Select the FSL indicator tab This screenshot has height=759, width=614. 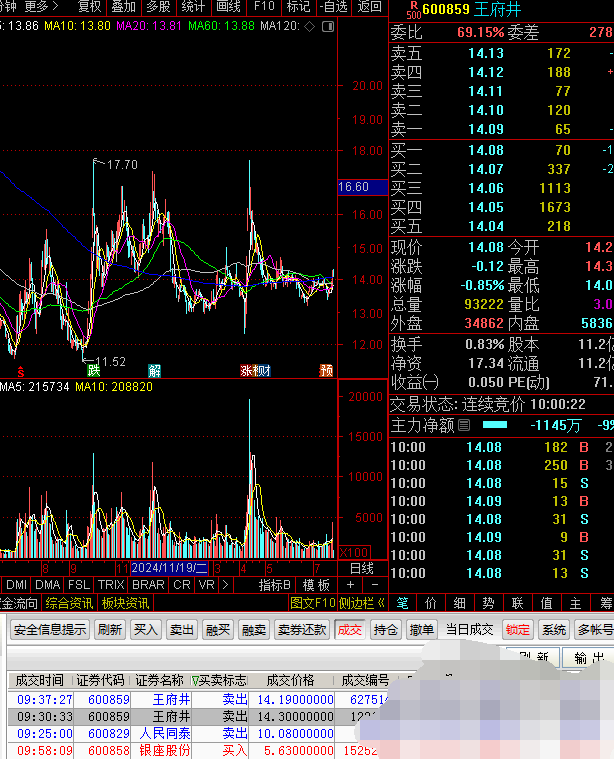click(x=79, y=585)
